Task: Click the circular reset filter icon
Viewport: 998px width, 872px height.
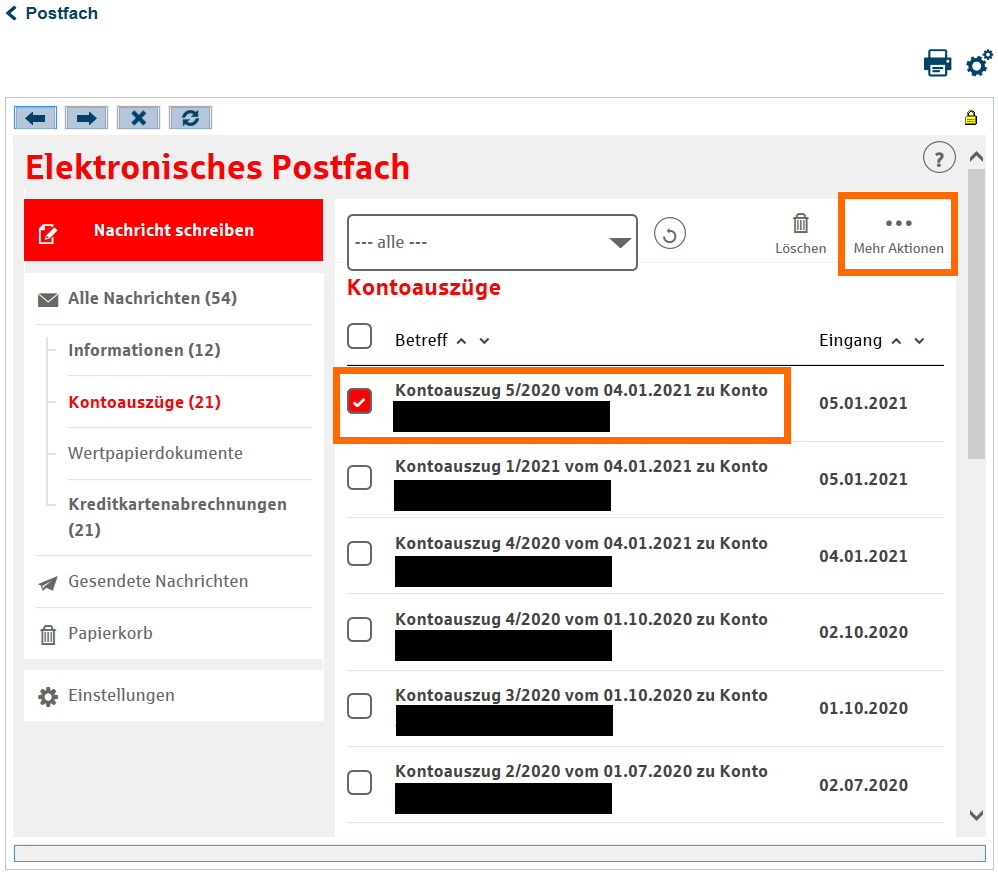Action: pyautogui.click(x=670, y=235)
